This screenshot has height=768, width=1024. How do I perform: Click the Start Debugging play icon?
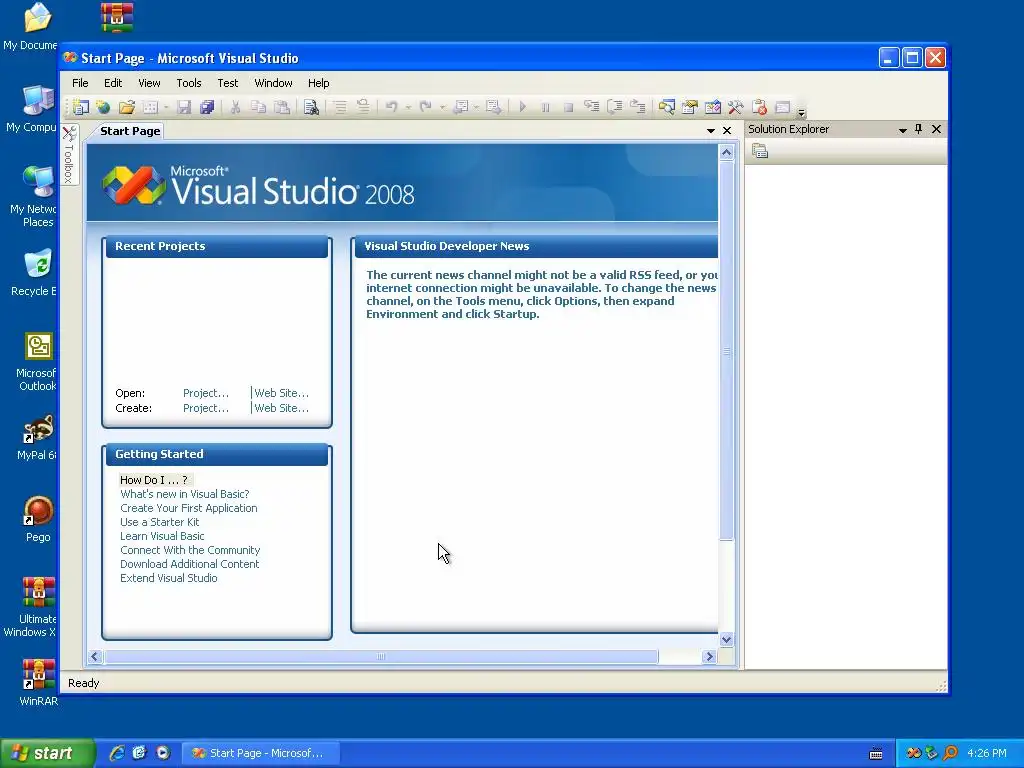pyautogui.click(x=522, y=106)
